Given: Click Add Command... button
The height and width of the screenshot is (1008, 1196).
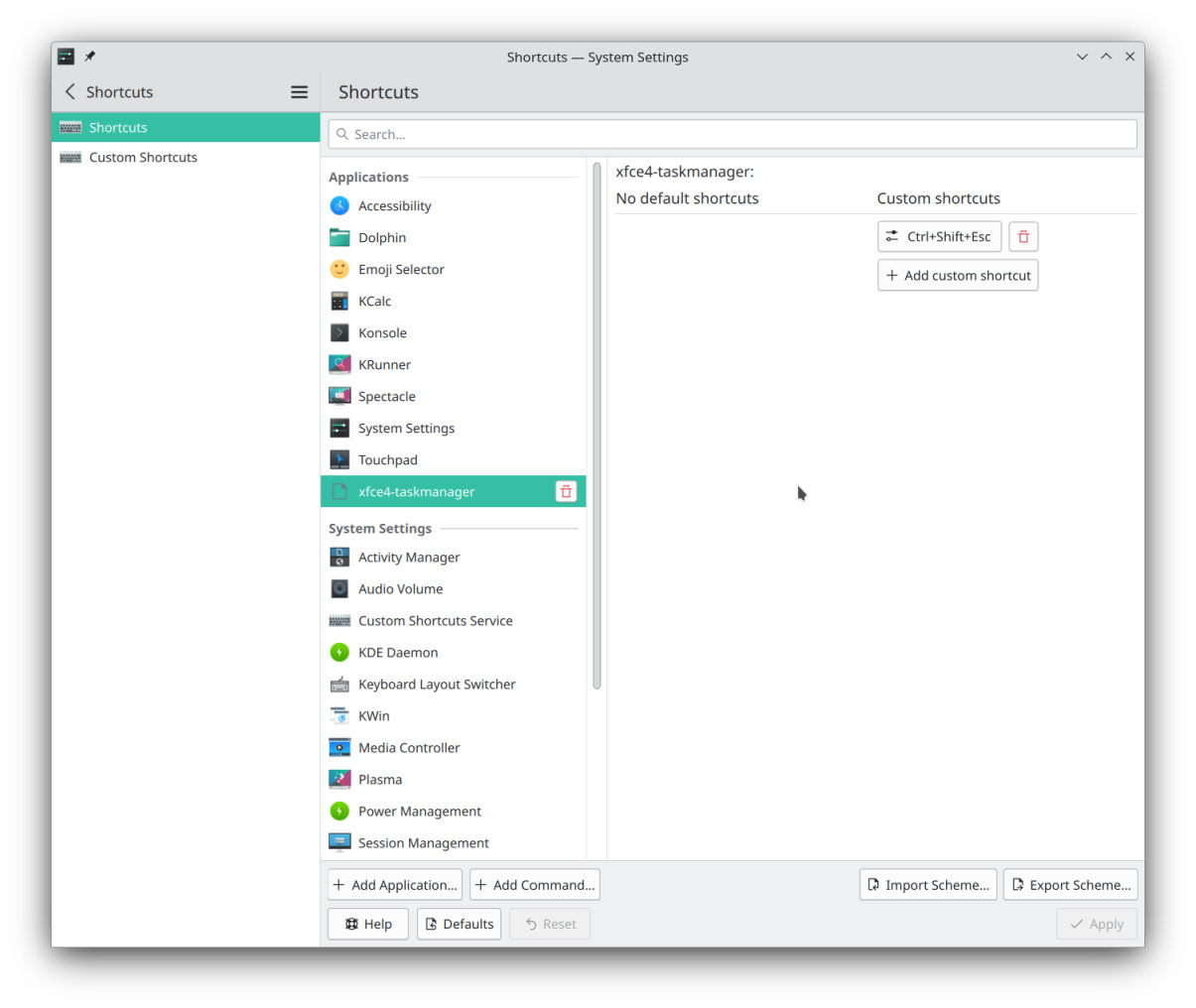Looking at the screenshot, I should click(535, 884).
